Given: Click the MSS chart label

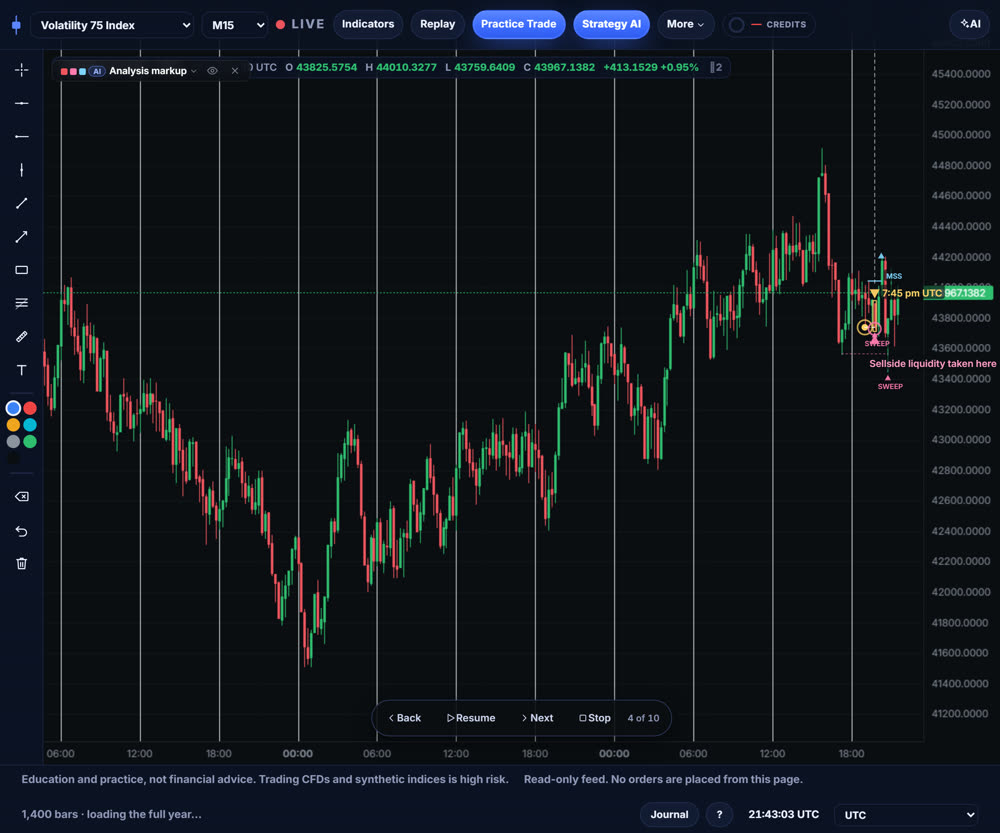Looking at the screenshot, I should click(x=893, y=276).
